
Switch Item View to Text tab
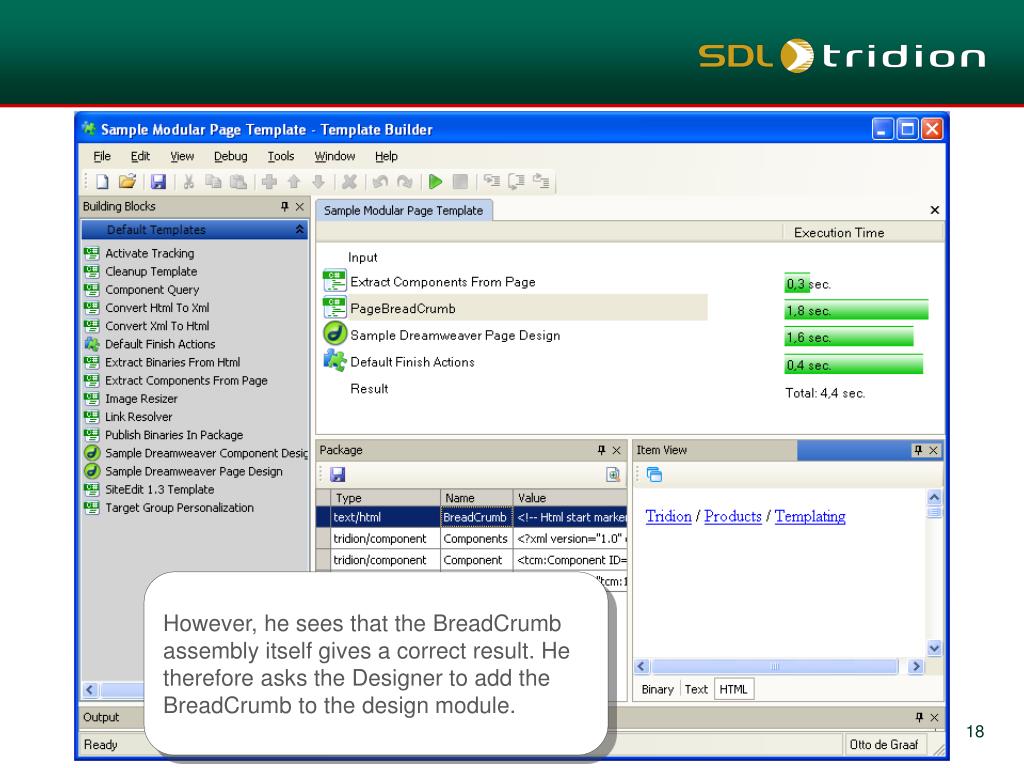pos(696,689)
